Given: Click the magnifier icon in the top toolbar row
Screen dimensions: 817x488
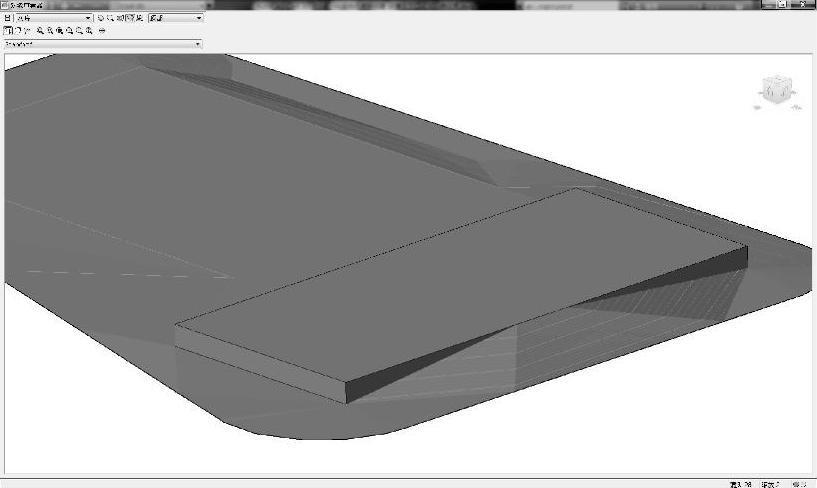Looking at the screenshot, I should click(x=110, y=18).
